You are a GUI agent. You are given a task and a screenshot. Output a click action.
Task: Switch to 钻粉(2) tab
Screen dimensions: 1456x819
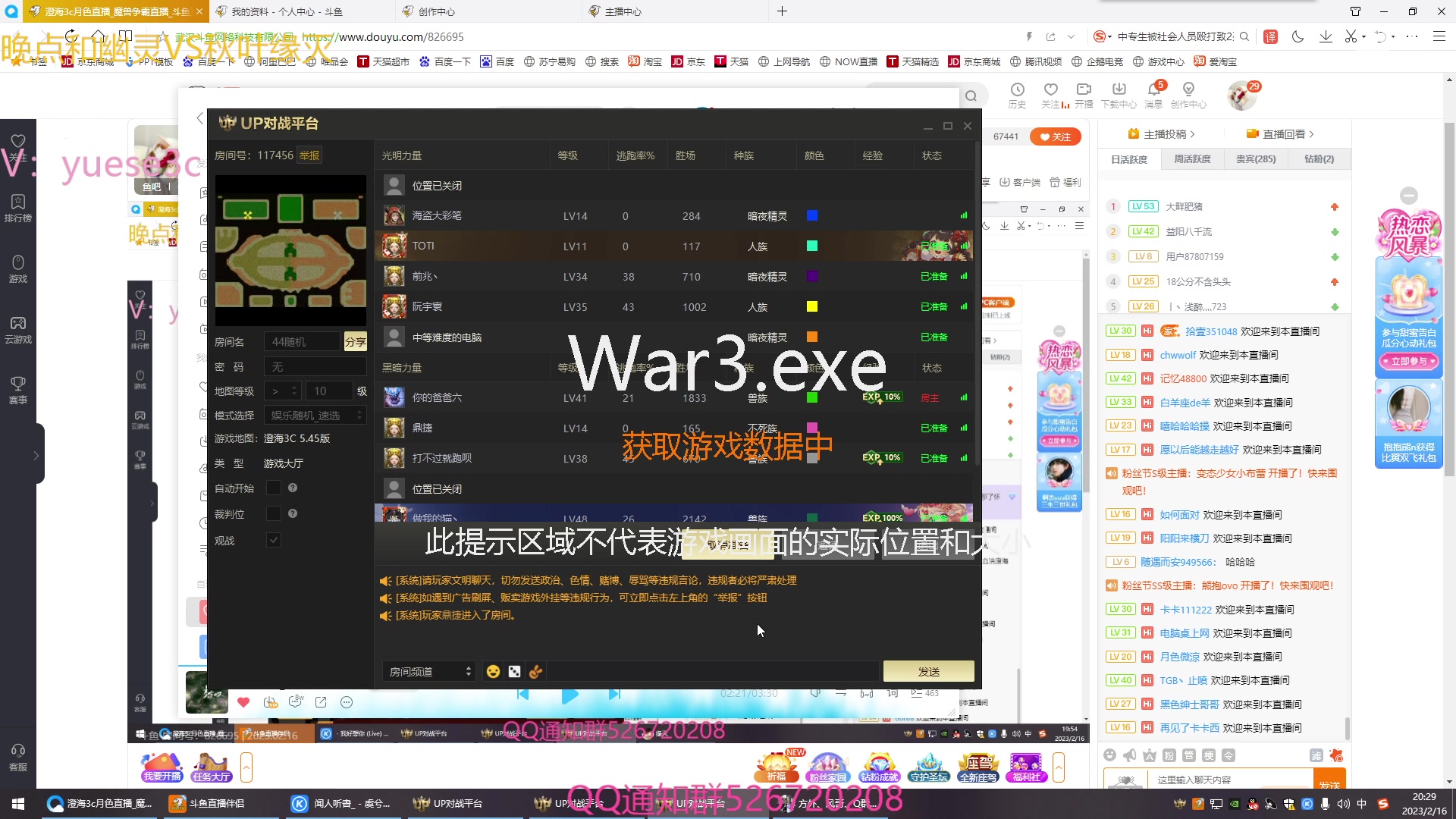pos(1319,159)
